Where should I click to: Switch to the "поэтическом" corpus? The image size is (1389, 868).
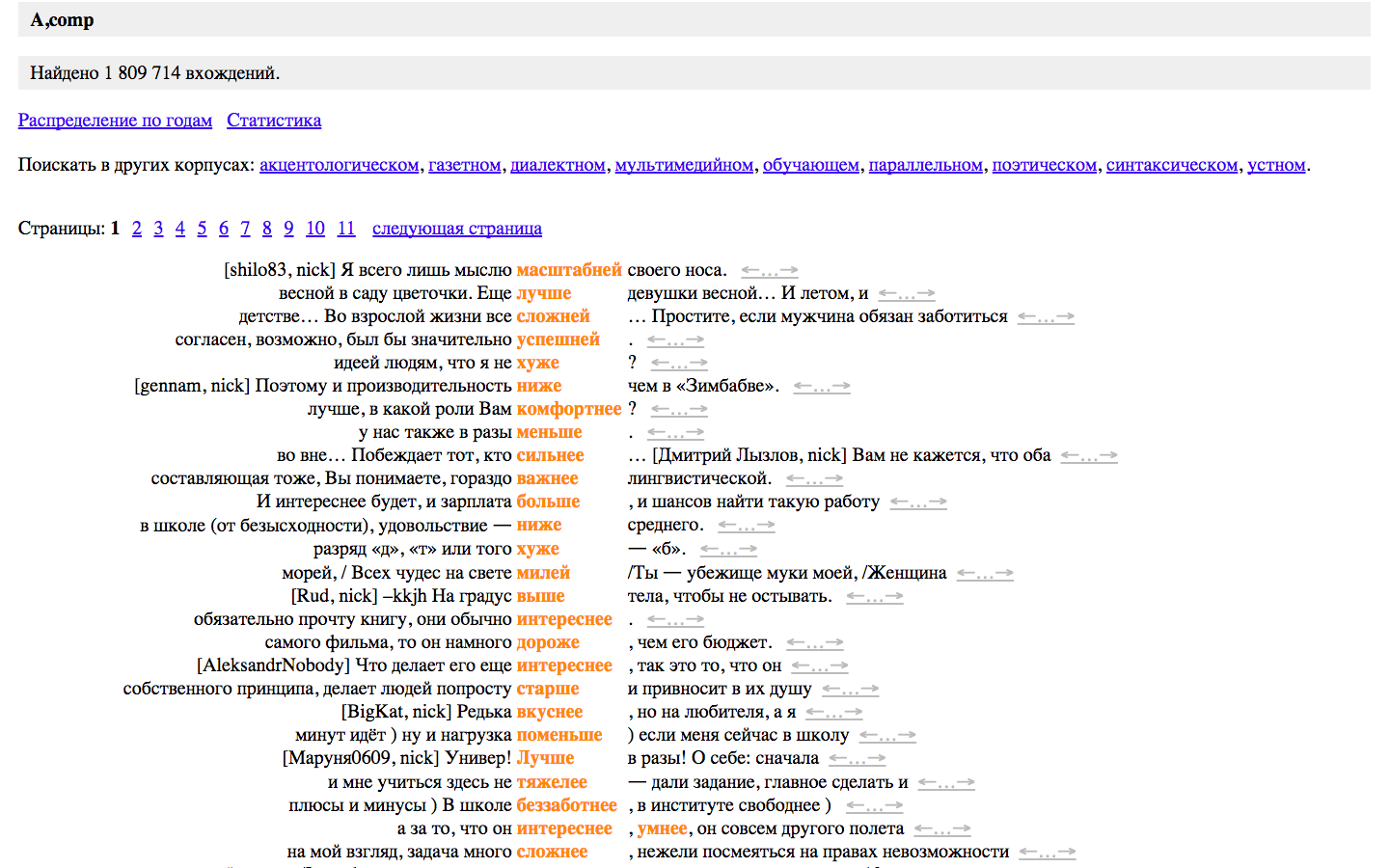pyautogui.click(x=1044, y=165)
